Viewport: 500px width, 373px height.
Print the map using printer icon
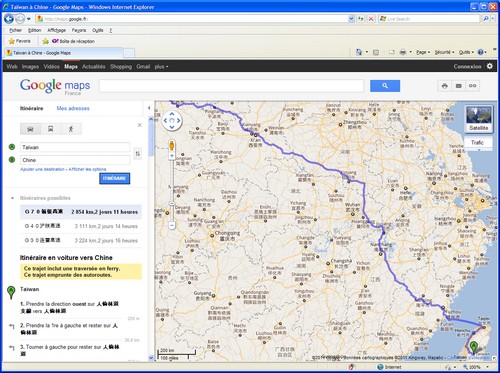pyautogui.click(x=445, y=86)
